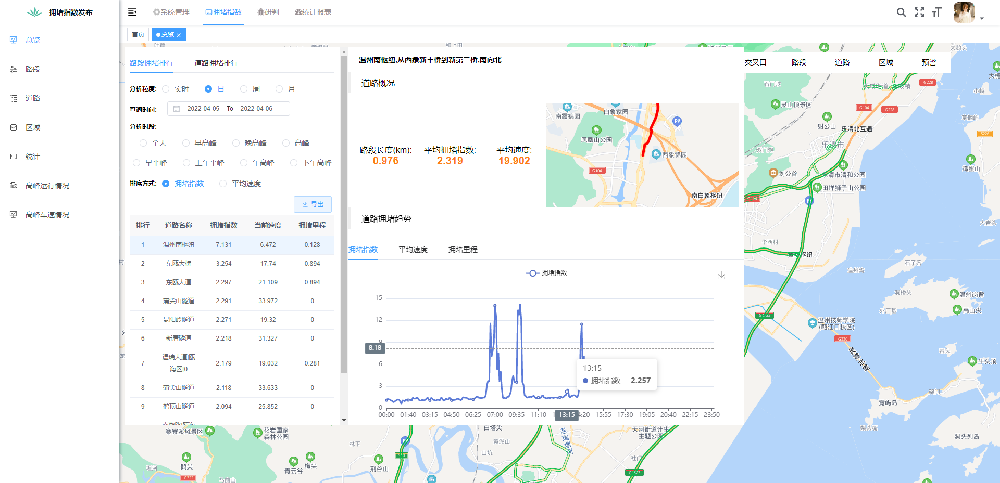
Task: Close the active blue tag with its X
Action: [181, 35]
